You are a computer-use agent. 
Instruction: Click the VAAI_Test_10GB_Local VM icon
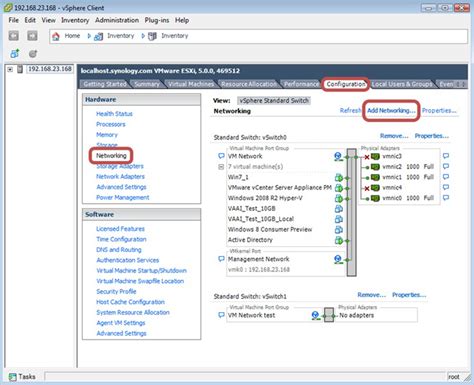point(338,219)
